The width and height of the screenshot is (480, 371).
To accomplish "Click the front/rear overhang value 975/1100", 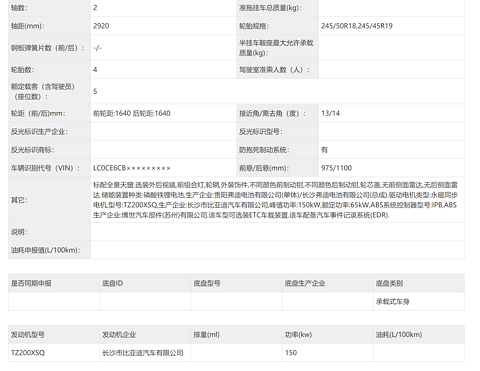I will [x=336, y=168].
